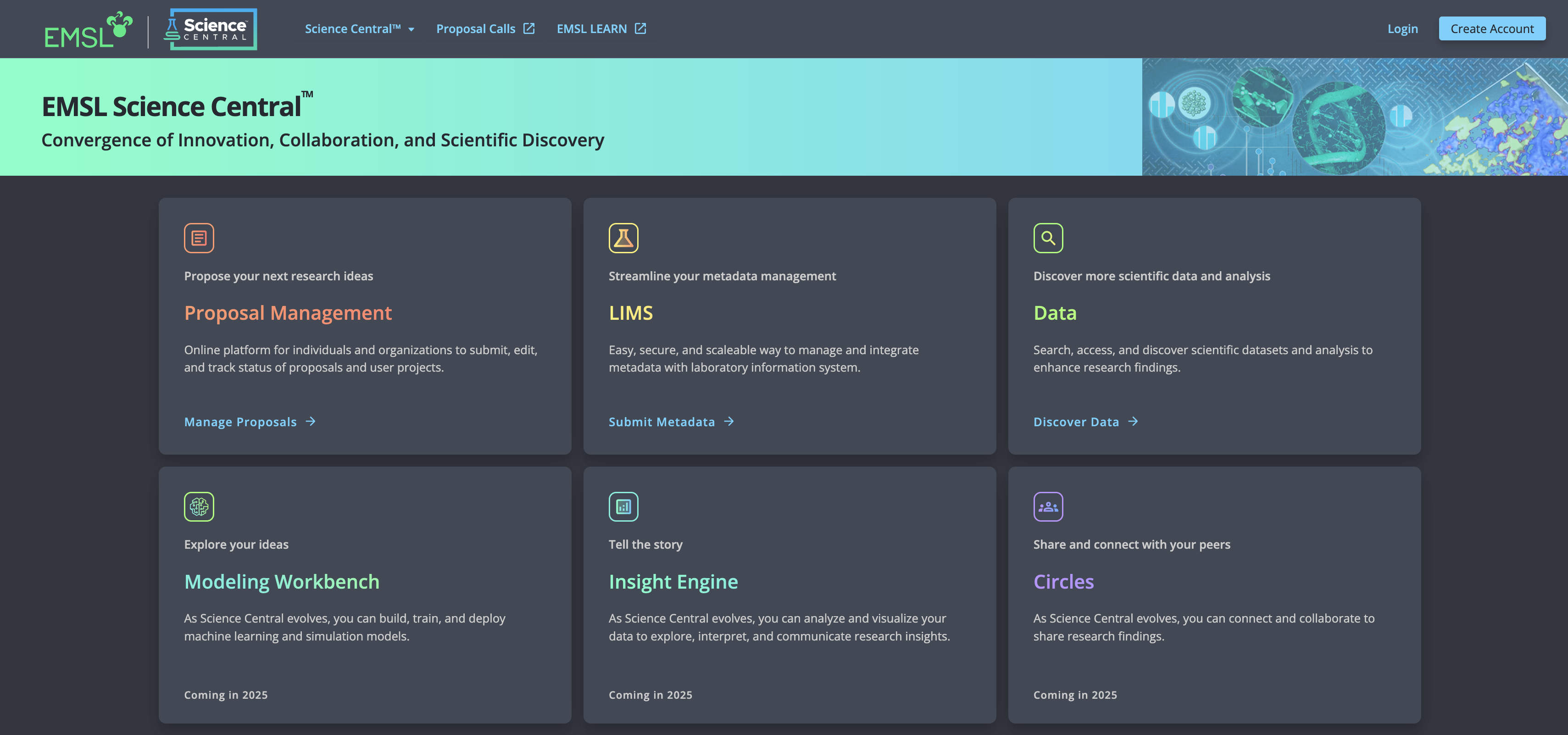Click the Proposal Management document icon
1568x735 pixels.
point(199,238)
